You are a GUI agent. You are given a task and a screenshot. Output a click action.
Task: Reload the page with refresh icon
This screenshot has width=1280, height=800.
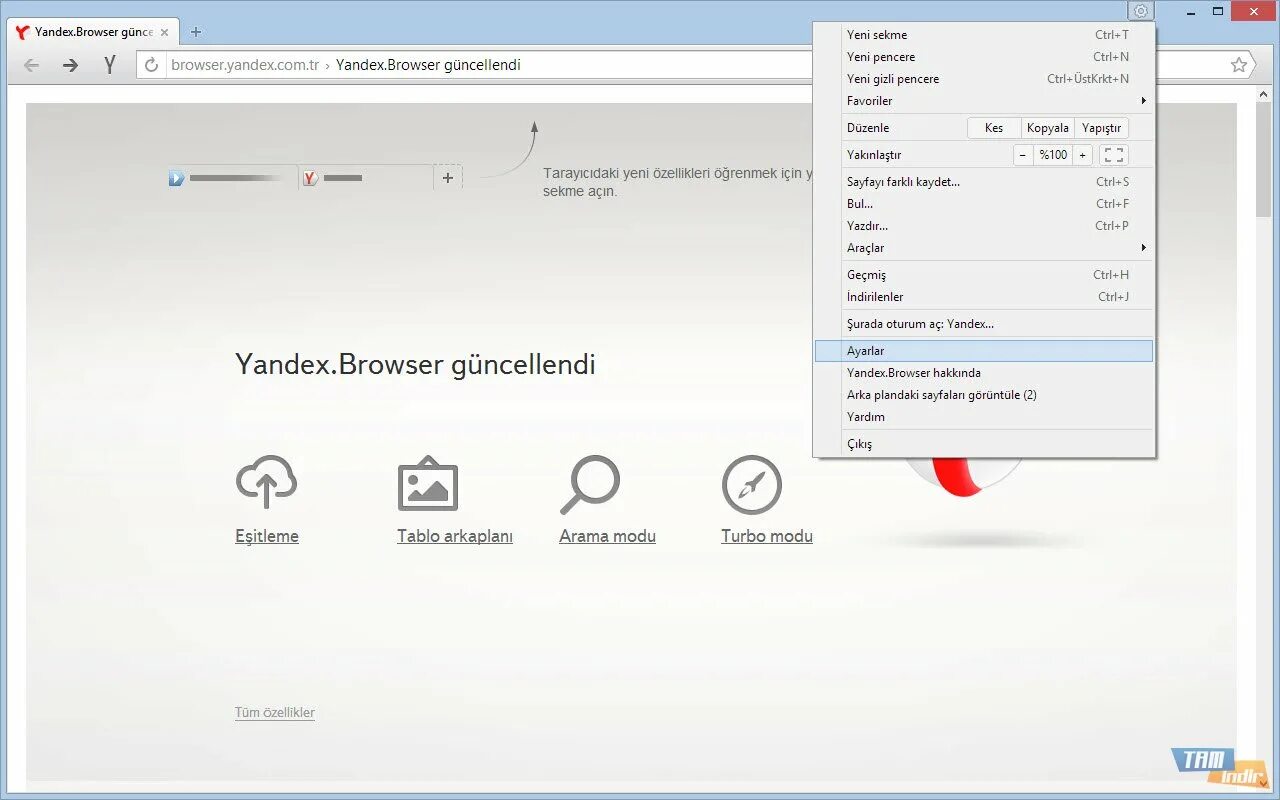[152, 65]
